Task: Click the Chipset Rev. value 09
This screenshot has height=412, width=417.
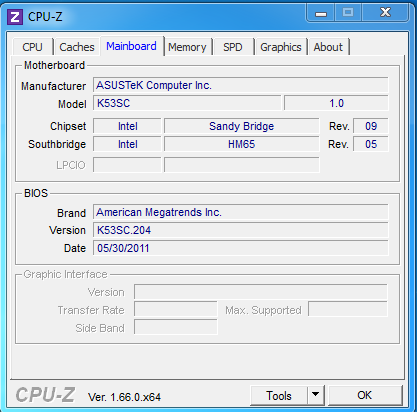Action: 371,126
